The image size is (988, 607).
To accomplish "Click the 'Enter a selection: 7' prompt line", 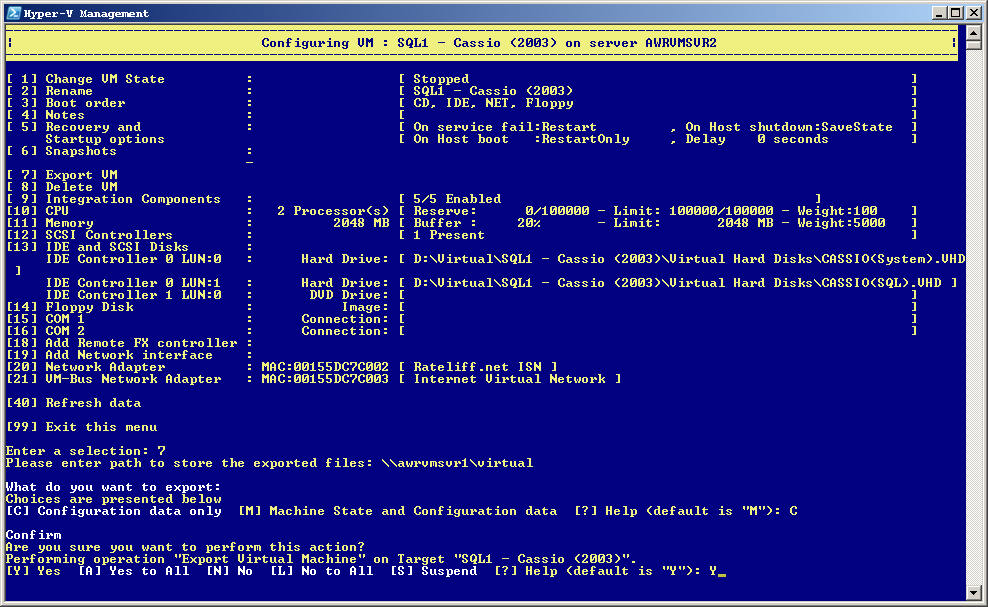I will (86, 450).
